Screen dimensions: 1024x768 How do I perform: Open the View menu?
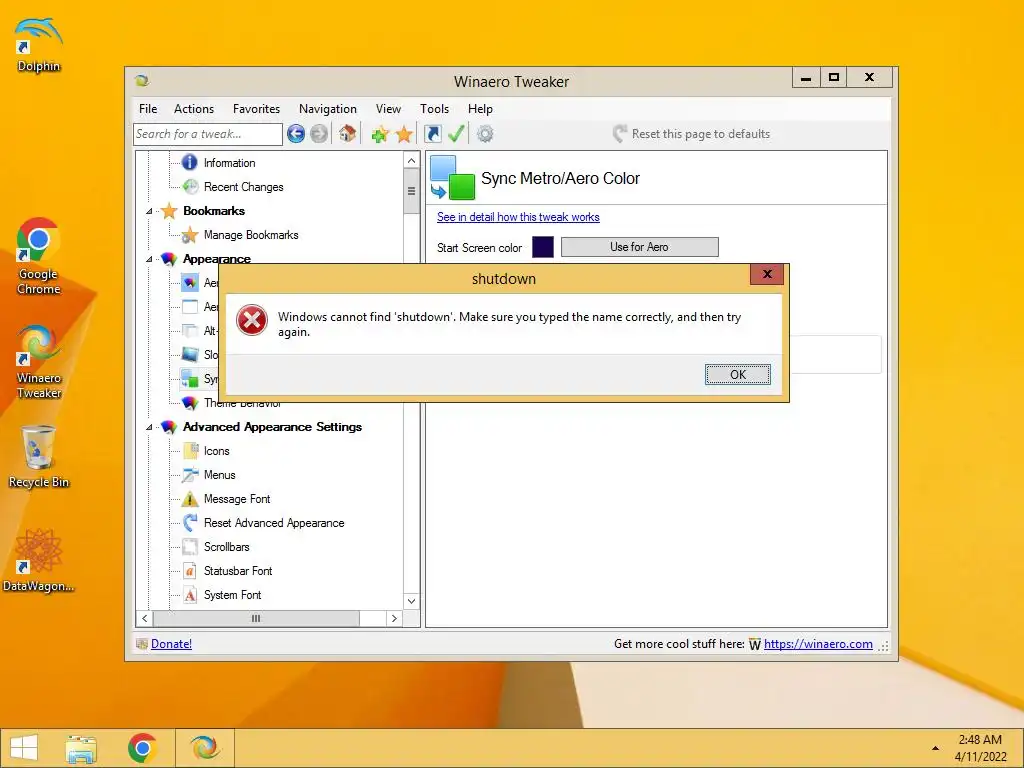(x=388, y=108)
